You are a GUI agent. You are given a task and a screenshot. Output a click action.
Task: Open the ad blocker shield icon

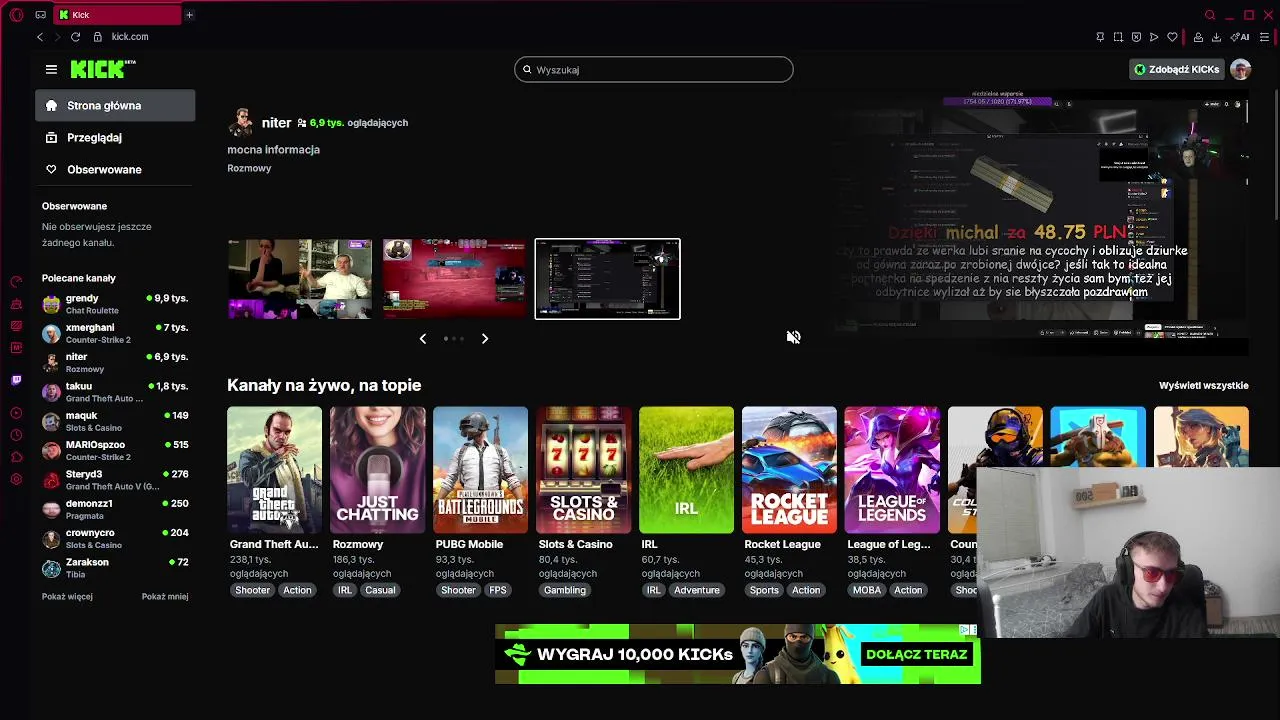(1136, 37)
